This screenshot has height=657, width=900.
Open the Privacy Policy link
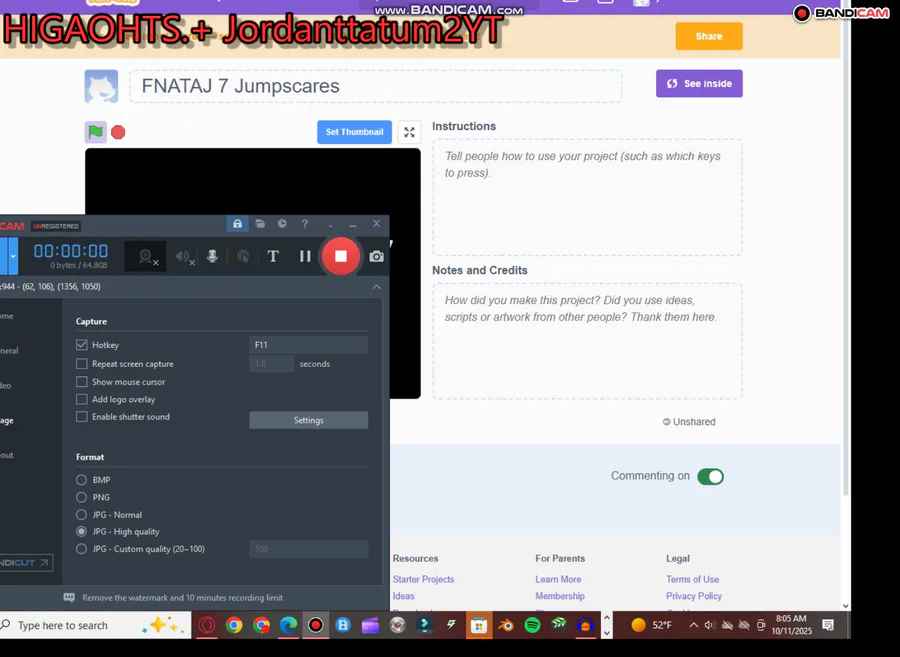694,596
